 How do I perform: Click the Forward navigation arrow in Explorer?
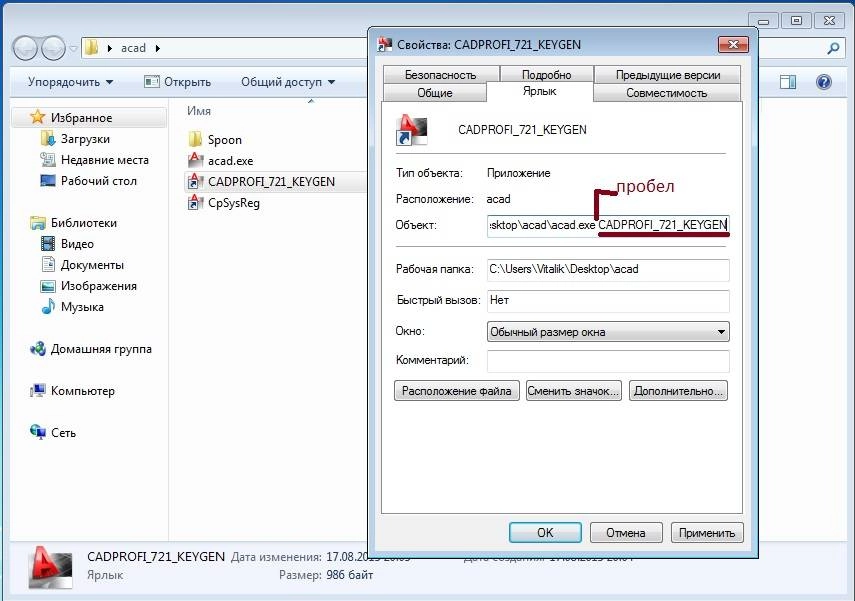click(x=53, y=48)
